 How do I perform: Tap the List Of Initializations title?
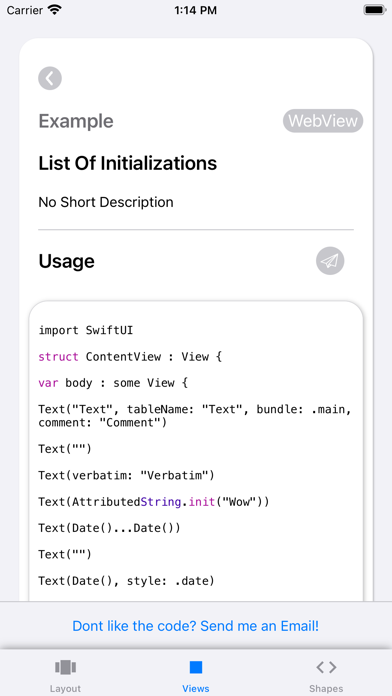pos(128,163)
